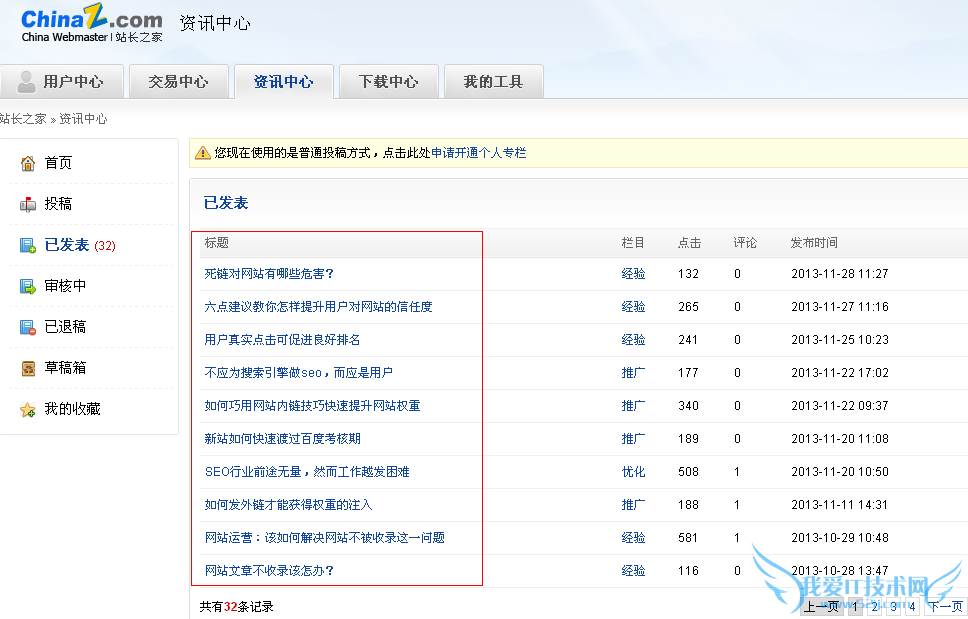968x619 pixels.
Task: Click date 2013-11-28 11:27
Action: pos(840,273)
